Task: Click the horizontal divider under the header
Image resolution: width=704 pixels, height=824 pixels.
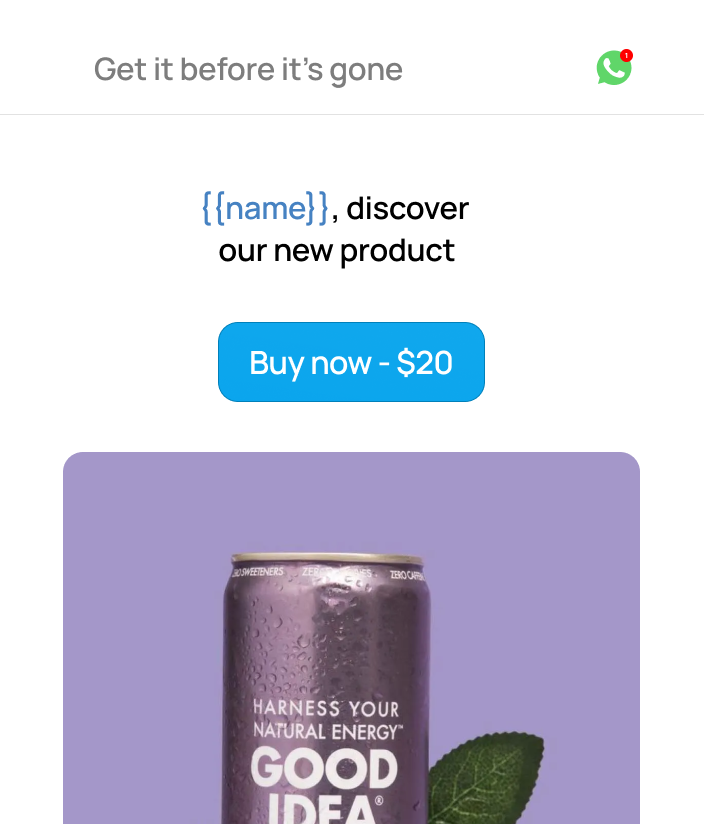Action: (352, 114)
